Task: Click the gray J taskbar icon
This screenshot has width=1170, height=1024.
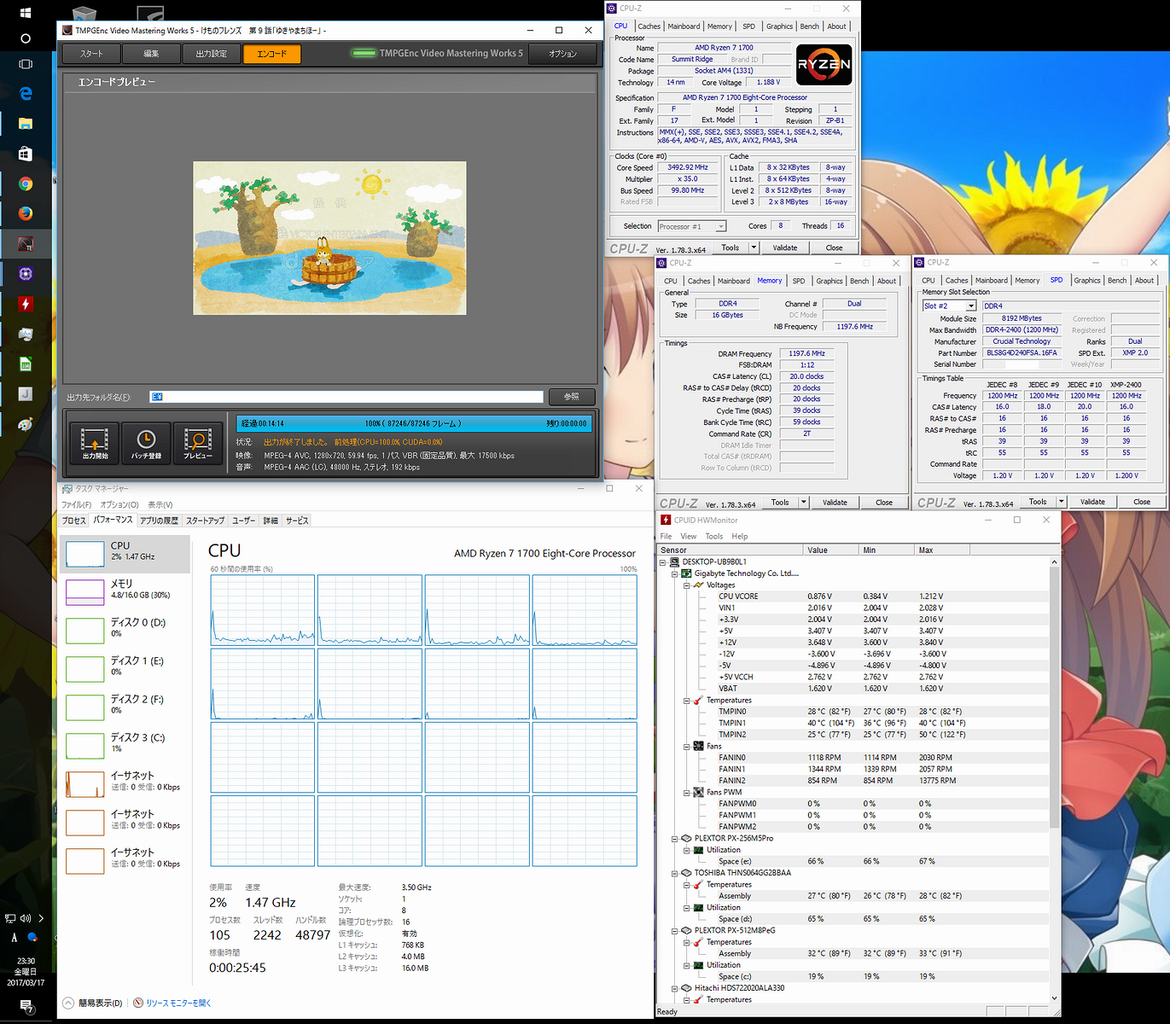Action: (x=25, y=393)
